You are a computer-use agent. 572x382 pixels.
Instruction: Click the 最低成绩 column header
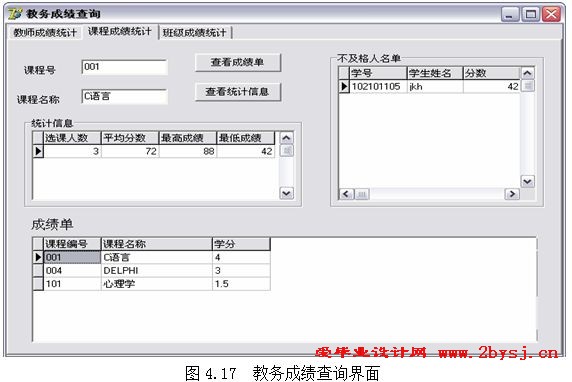click(x=246, y=138)
